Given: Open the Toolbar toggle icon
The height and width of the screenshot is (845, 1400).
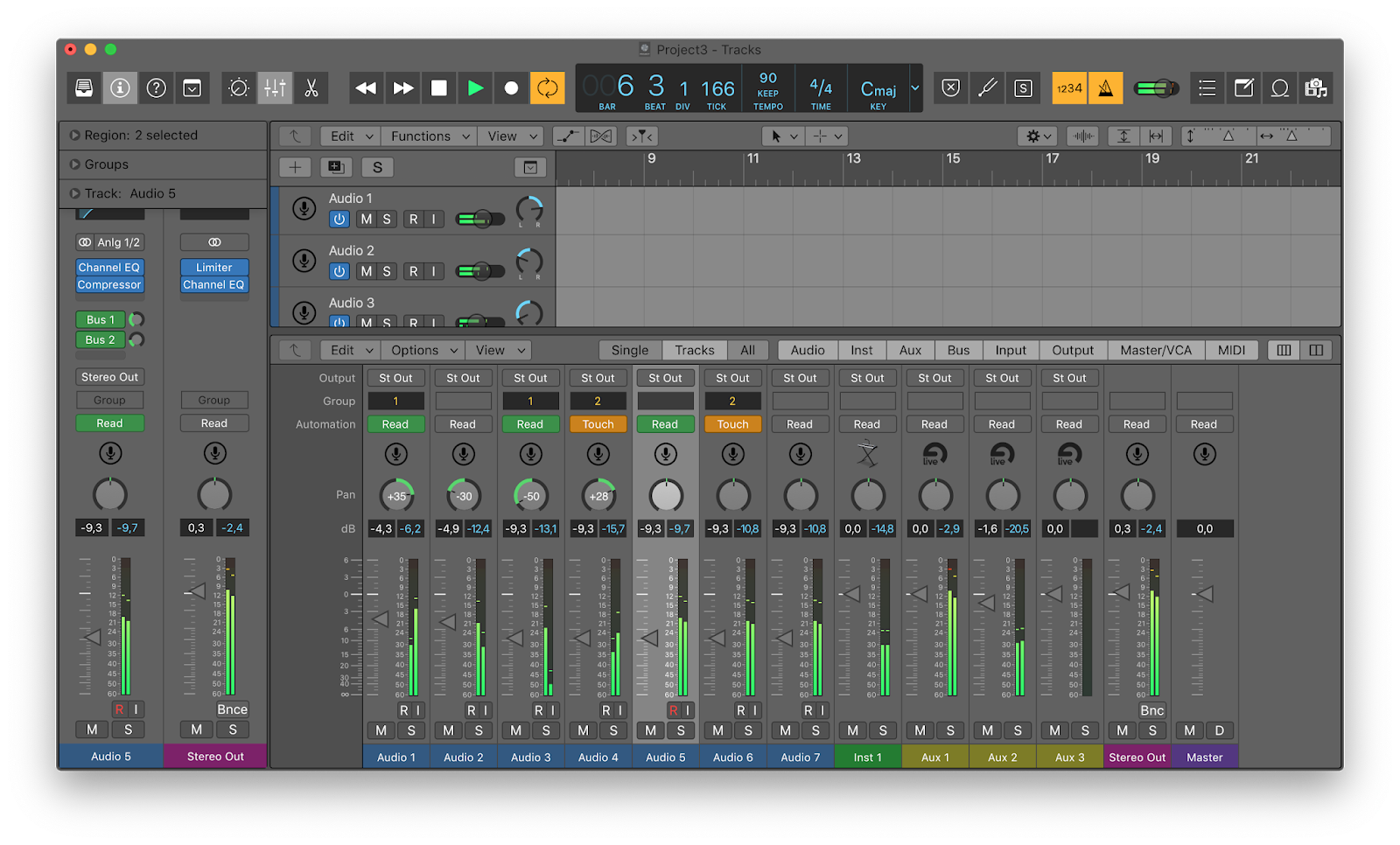Looking at the screenshot, I should point(192,87).
